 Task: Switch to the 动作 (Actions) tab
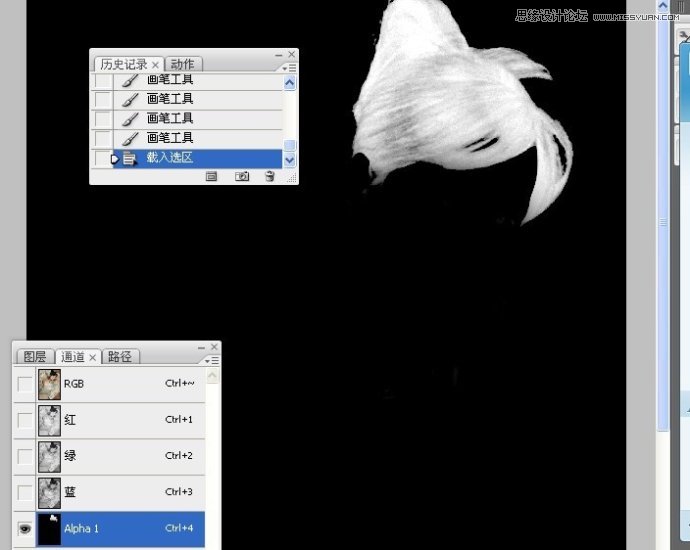pyautogui.click(x=181, y=64)
